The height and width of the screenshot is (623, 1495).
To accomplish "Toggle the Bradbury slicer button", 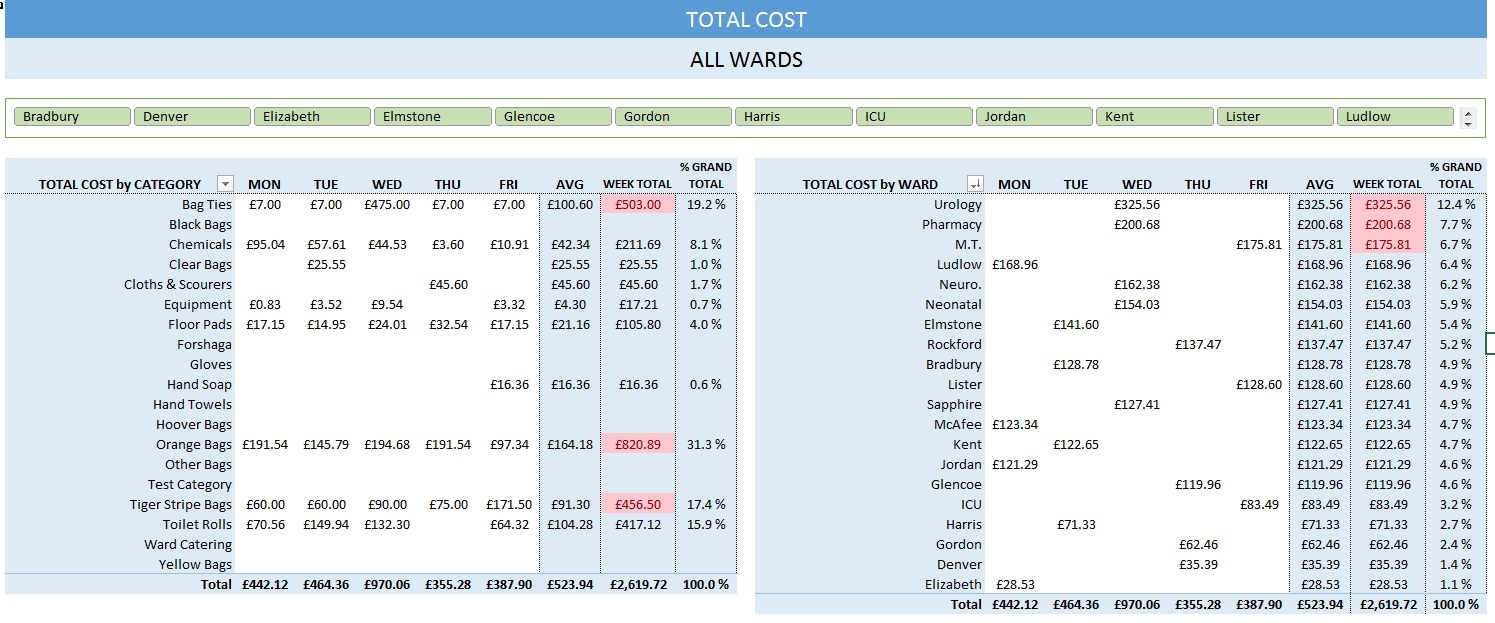I will point(72,117).
